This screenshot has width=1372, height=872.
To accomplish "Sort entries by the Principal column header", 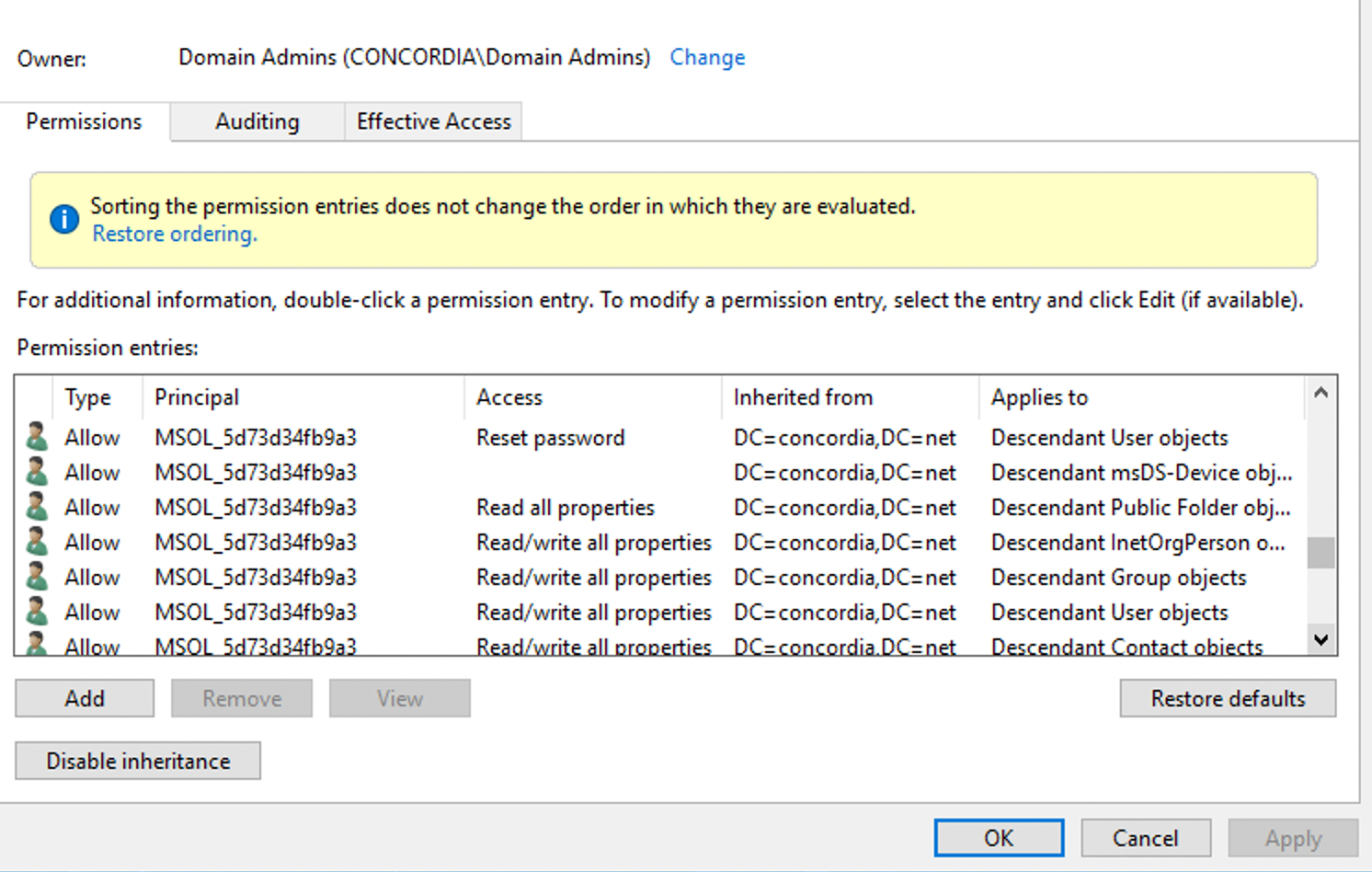I will click(196, 396).
